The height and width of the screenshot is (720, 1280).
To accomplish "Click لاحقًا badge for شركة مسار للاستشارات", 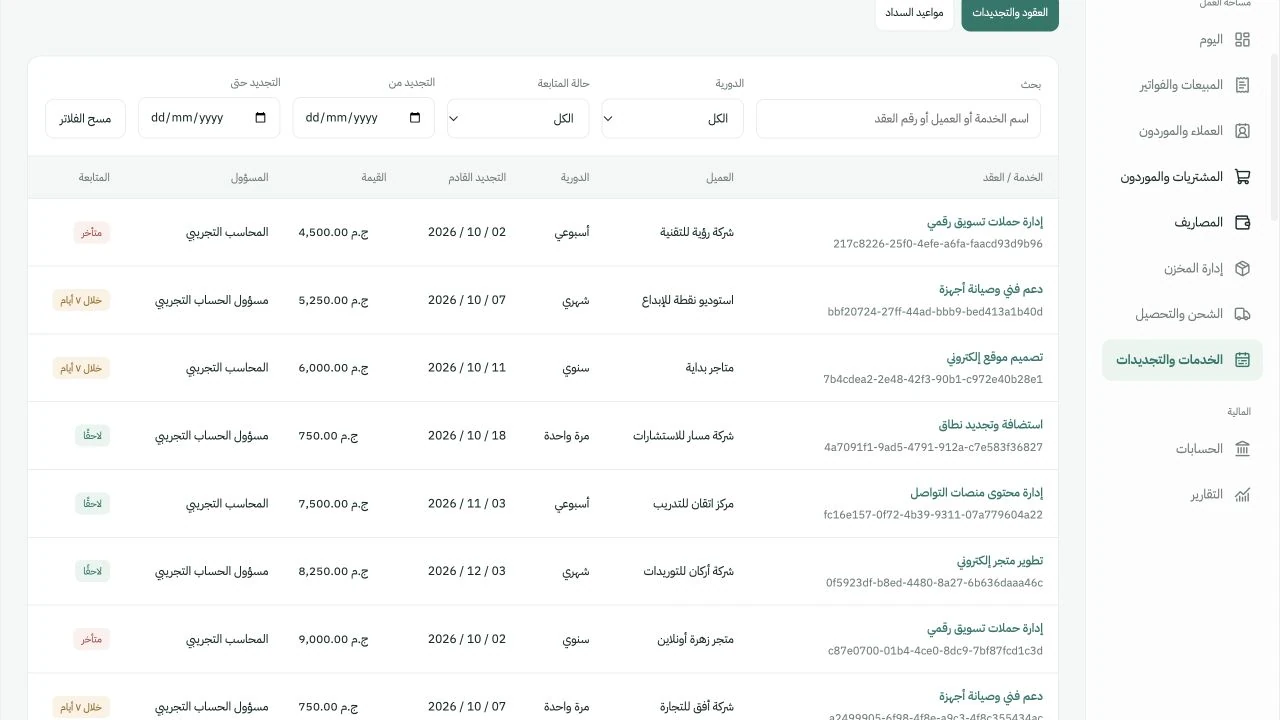I will 92,436.
